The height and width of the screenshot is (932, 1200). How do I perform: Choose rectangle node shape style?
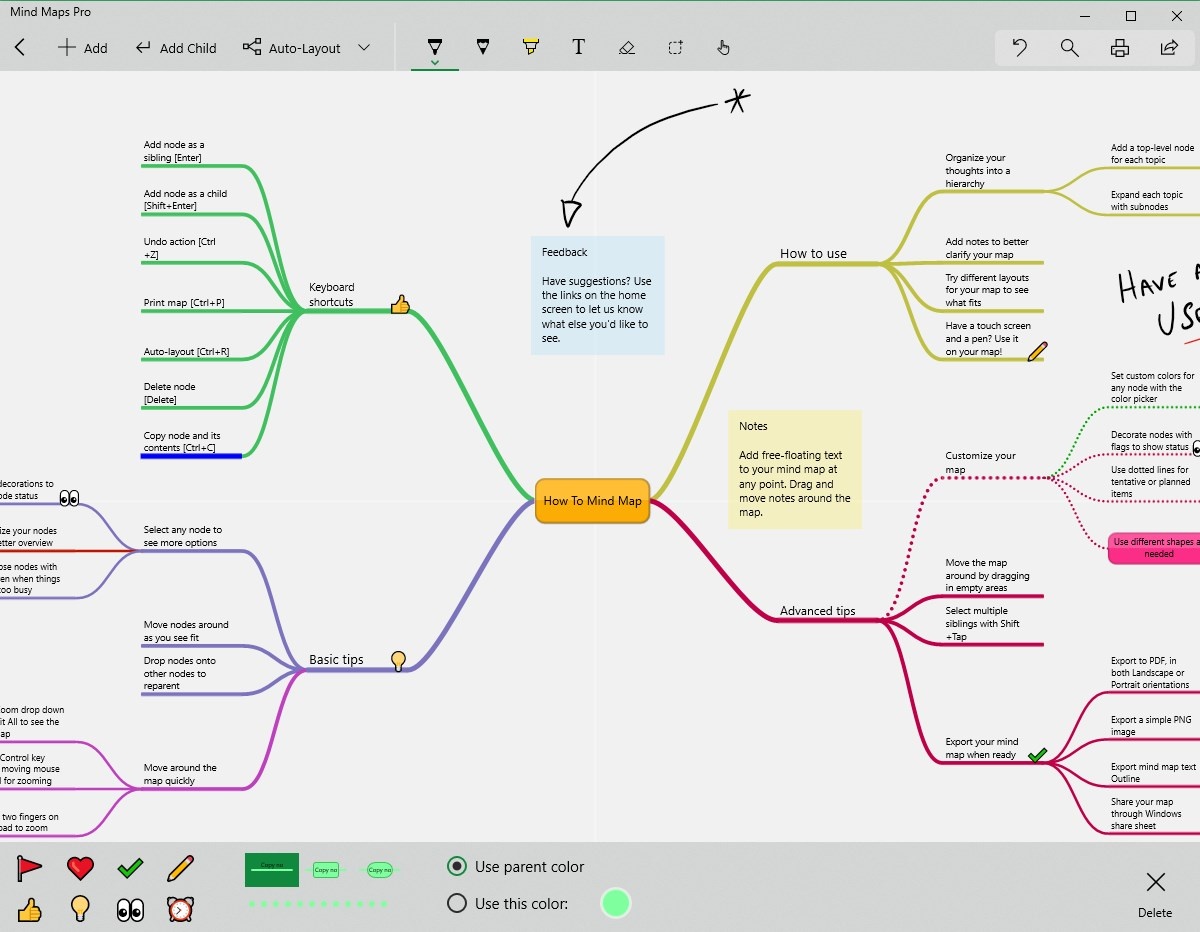(326, 870)
